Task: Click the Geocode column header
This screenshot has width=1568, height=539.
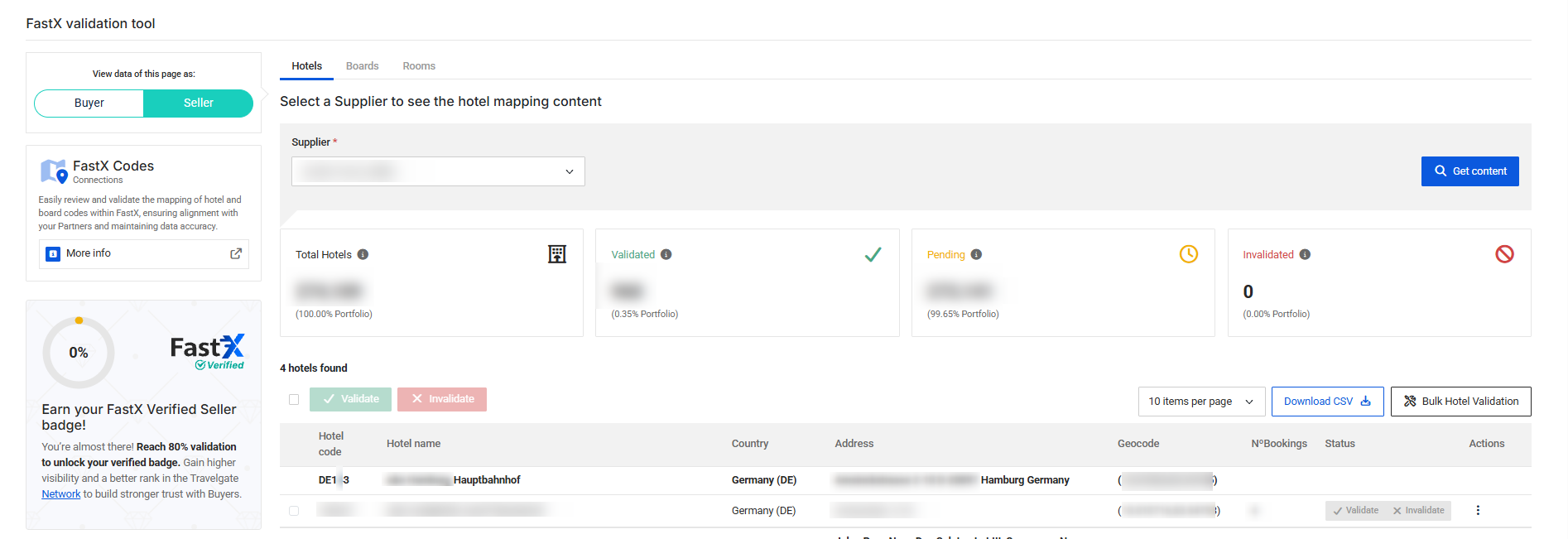Action: point(1138,444)
